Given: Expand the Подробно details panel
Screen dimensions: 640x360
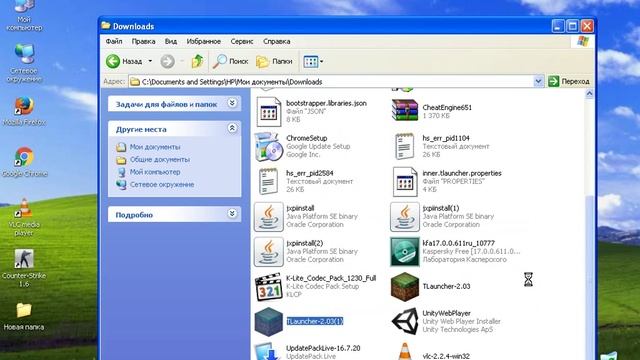Looking at the screenshot, I should tap(232, 213).
